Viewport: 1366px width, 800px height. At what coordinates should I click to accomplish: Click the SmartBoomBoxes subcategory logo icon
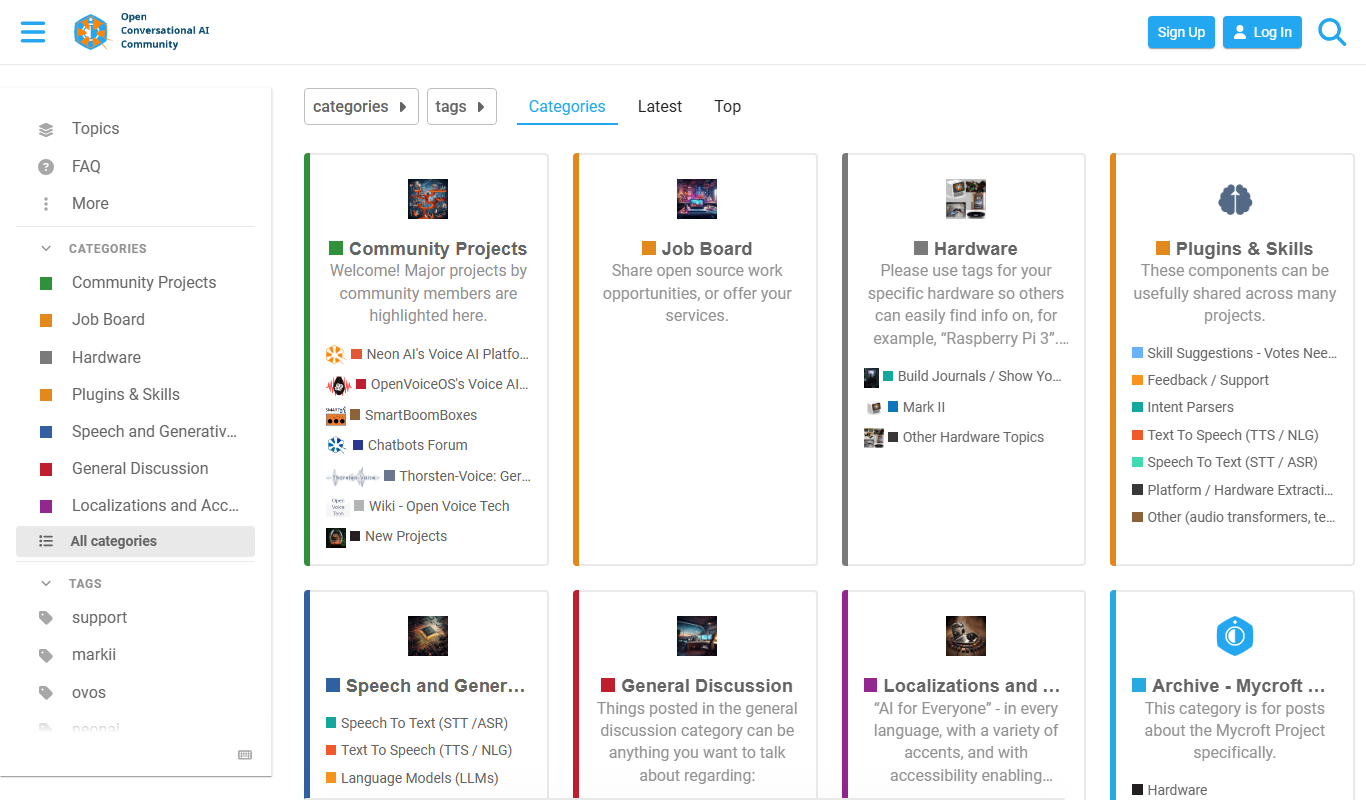click(336, 415)
